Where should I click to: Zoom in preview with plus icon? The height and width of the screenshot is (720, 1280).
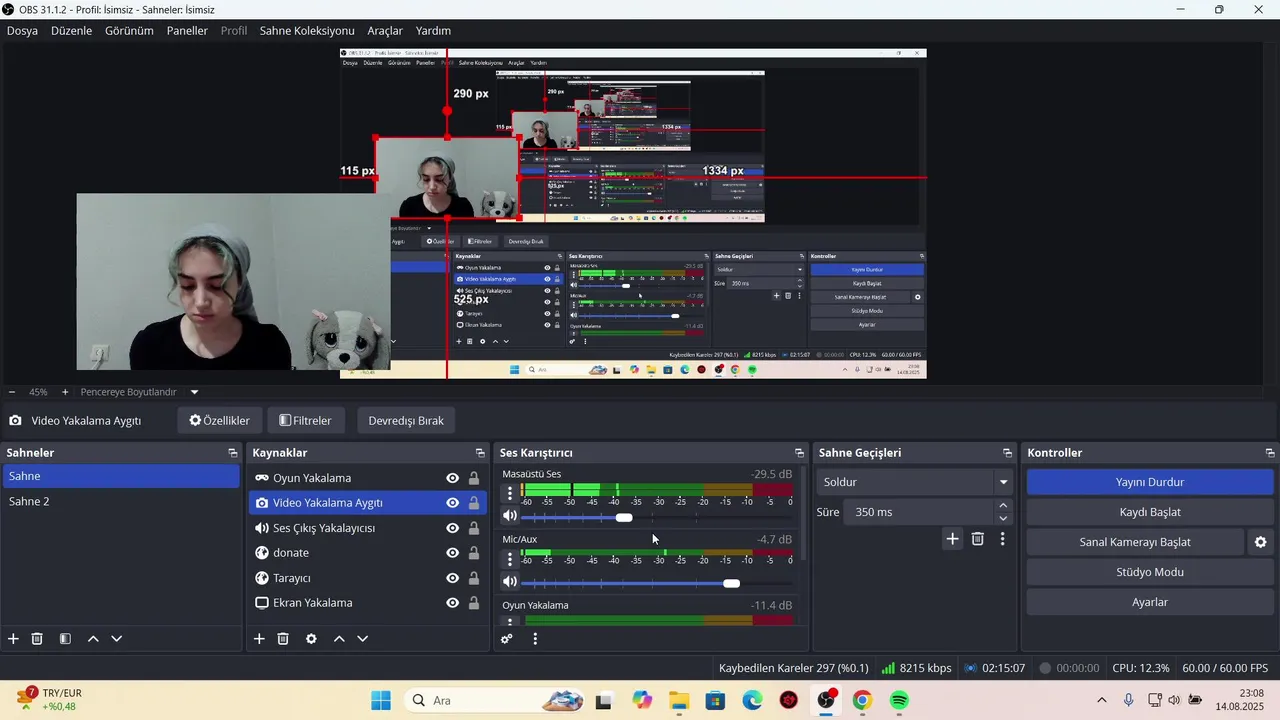[65, 392]
